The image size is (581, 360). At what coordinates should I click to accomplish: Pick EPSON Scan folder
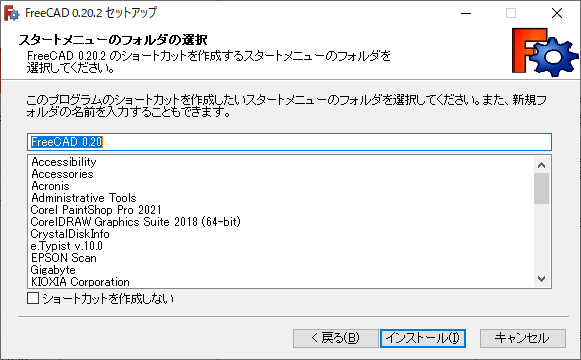pos(63,258)
